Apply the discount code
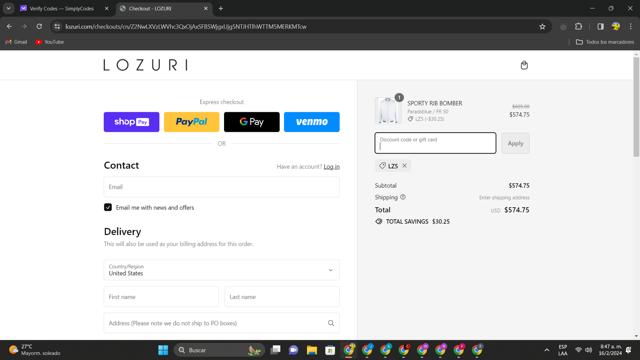Image resolution: width=640 pixels, height=360 pixels. [516, 143]
